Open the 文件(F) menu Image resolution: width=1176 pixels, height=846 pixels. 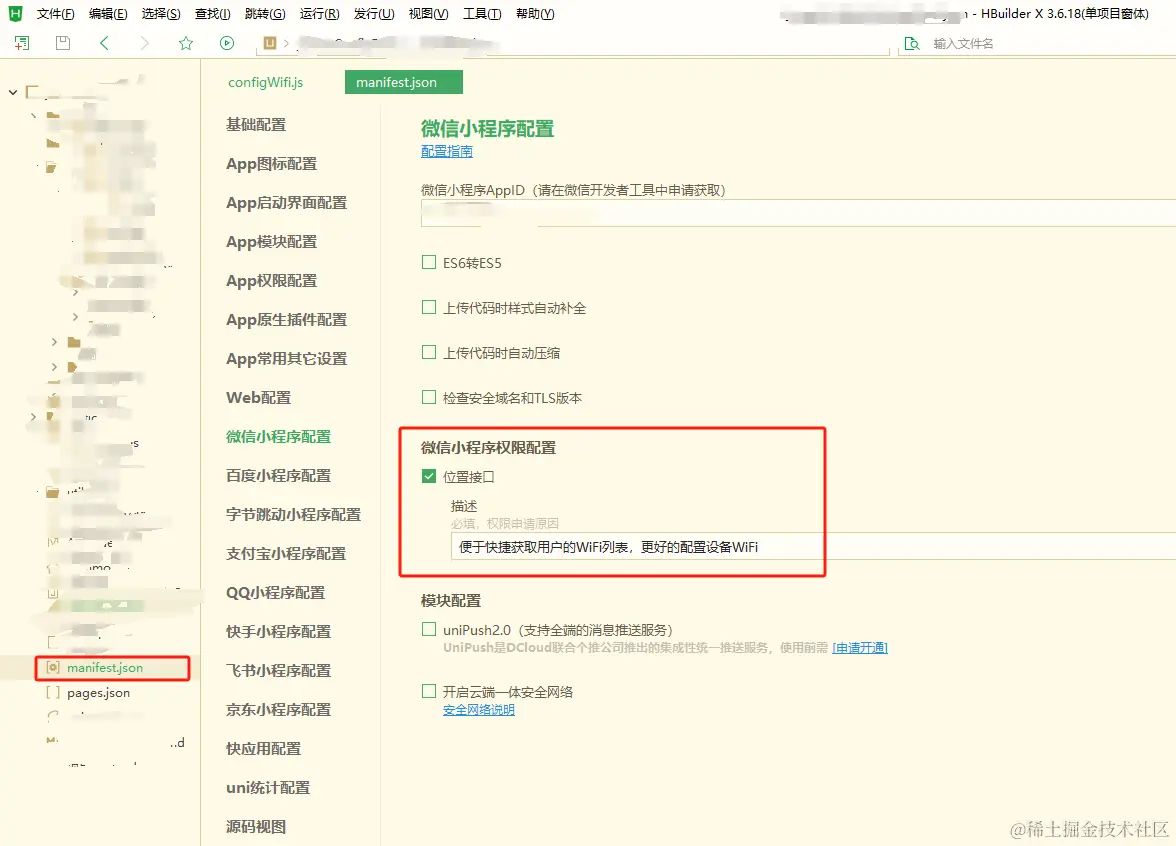click(x=56, y=14)
